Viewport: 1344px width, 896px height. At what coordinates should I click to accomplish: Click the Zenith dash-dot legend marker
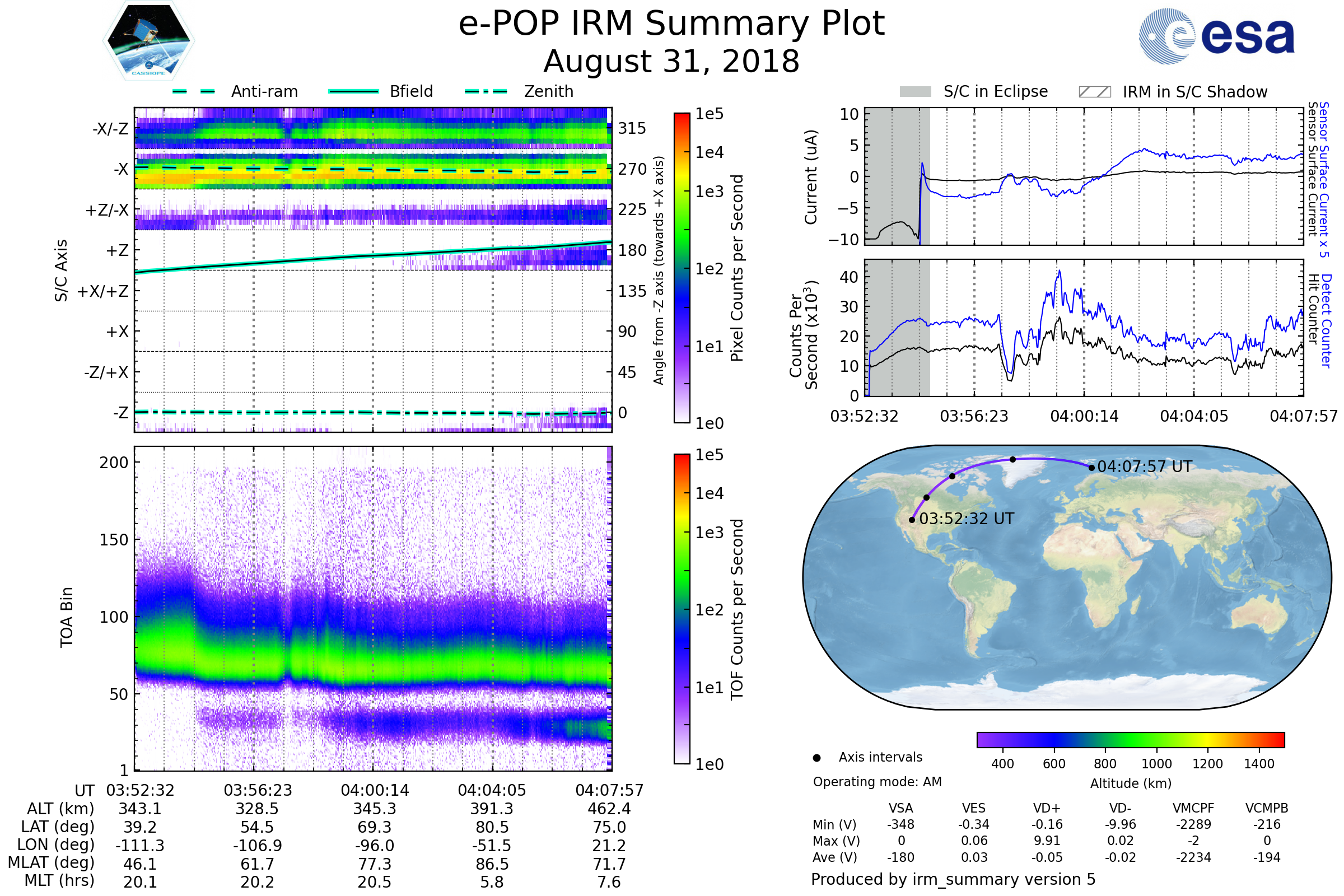pos(486,91)
